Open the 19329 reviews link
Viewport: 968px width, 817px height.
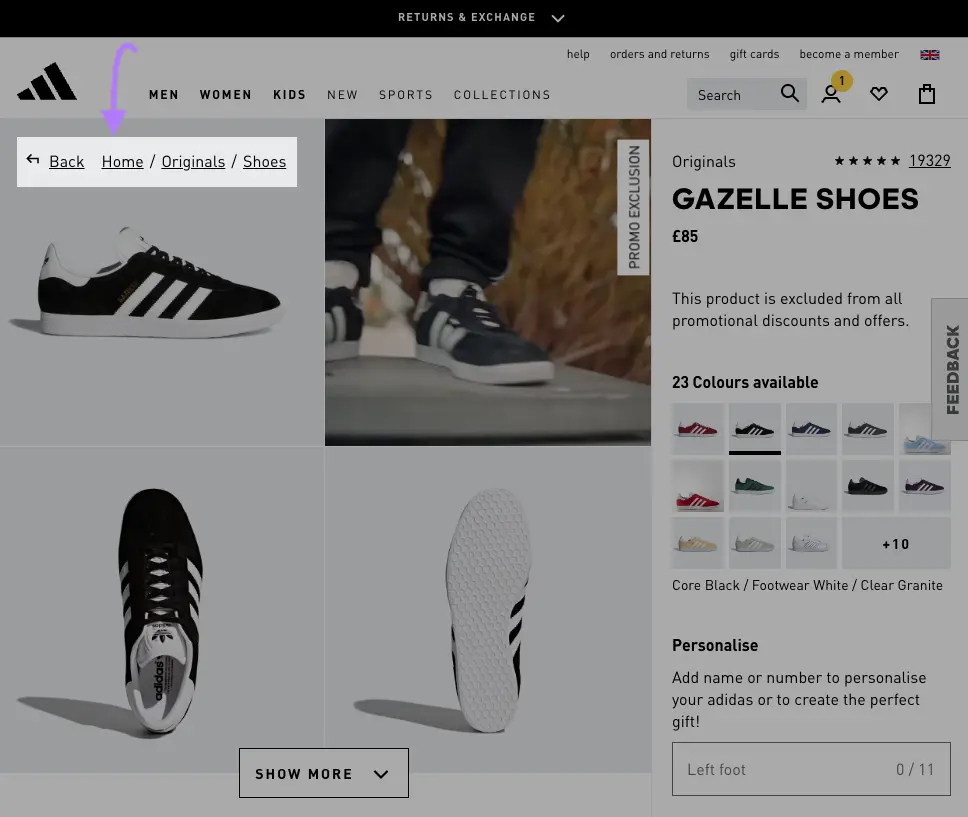point(929,161)
